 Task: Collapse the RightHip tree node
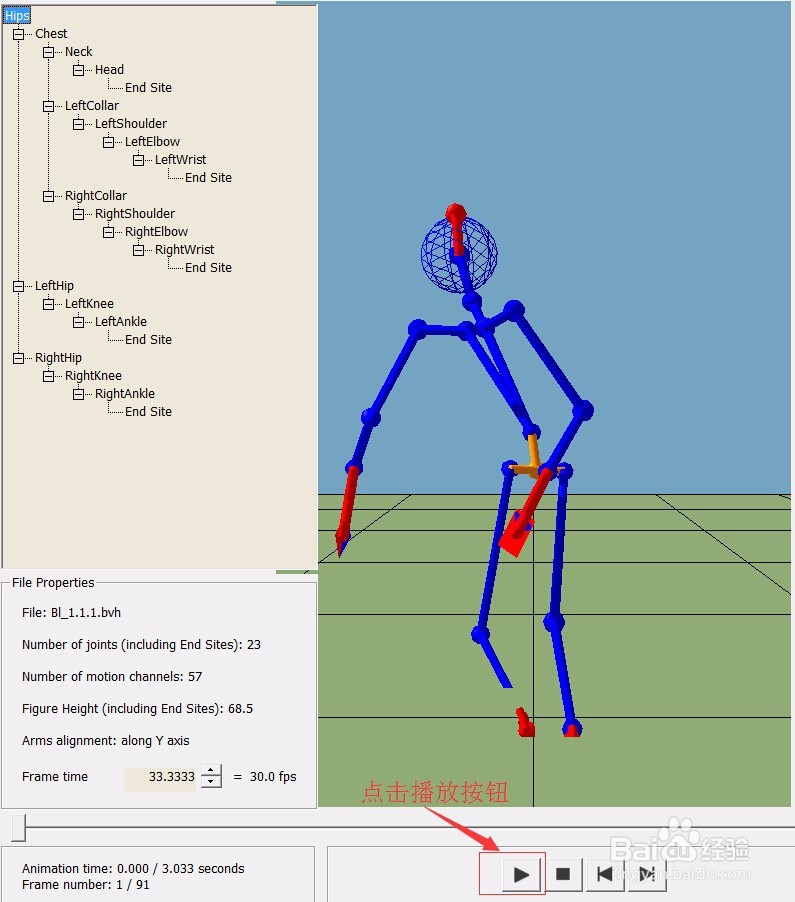(18, 358)
